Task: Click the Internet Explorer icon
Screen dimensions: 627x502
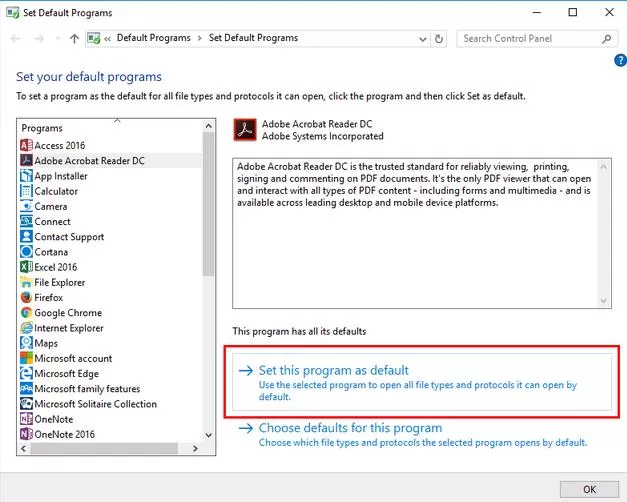Action: tap(26, 328)
